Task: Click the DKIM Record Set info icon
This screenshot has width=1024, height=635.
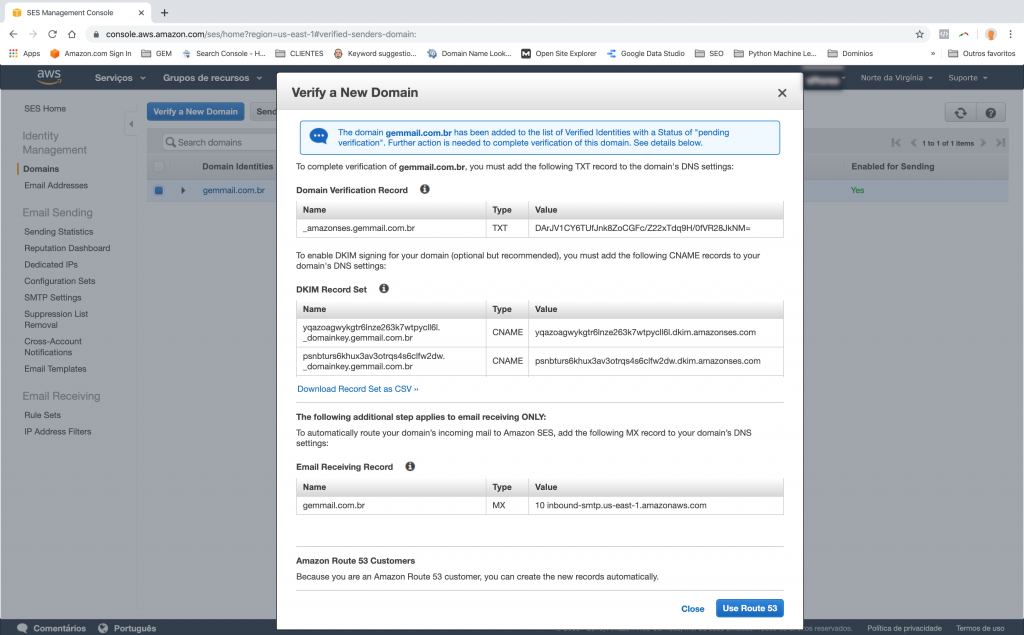Action: (384, 289)
